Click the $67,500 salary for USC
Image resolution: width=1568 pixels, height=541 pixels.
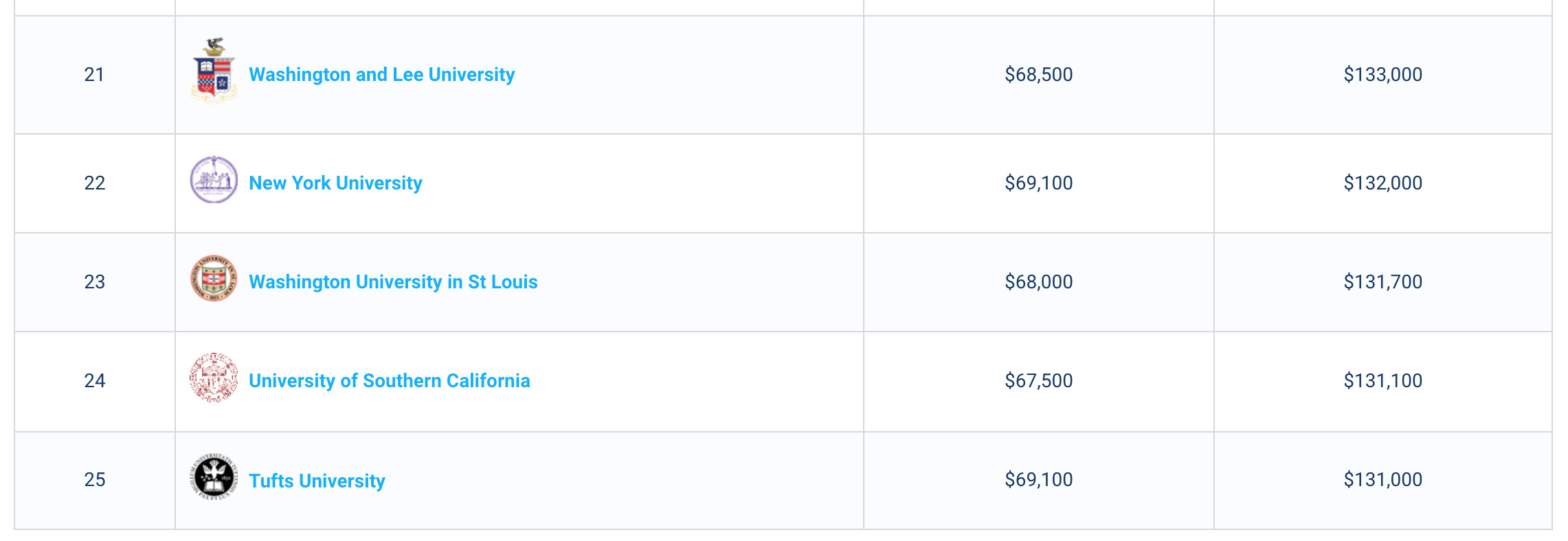tap(1038, 380)
